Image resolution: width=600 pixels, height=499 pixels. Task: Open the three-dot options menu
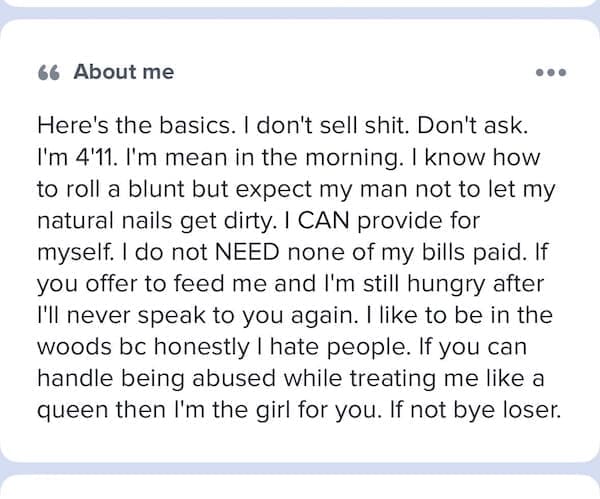coord(551,73)
